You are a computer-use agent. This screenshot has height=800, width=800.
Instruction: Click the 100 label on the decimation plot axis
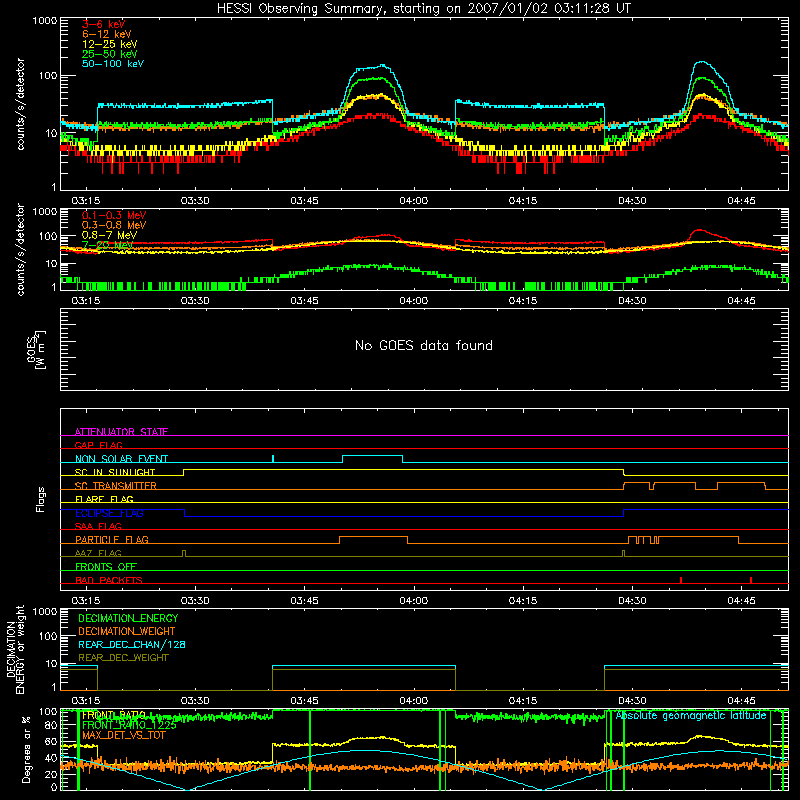click(x=48, y=636)
